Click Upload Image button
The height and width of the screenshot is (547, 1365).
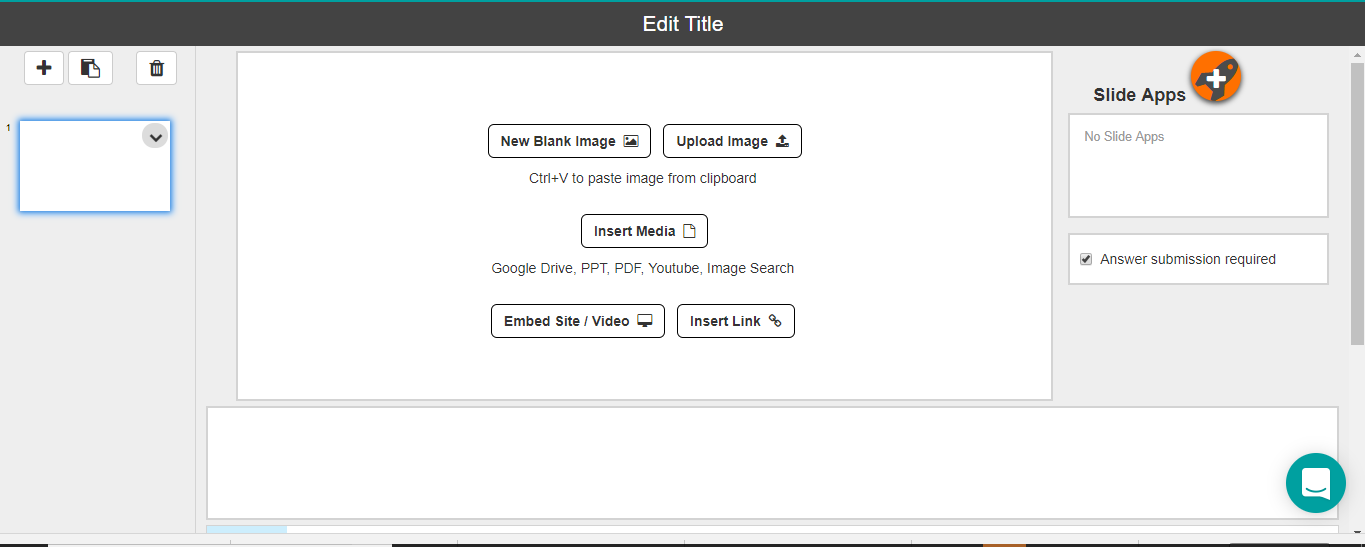(x=732, y=141)
